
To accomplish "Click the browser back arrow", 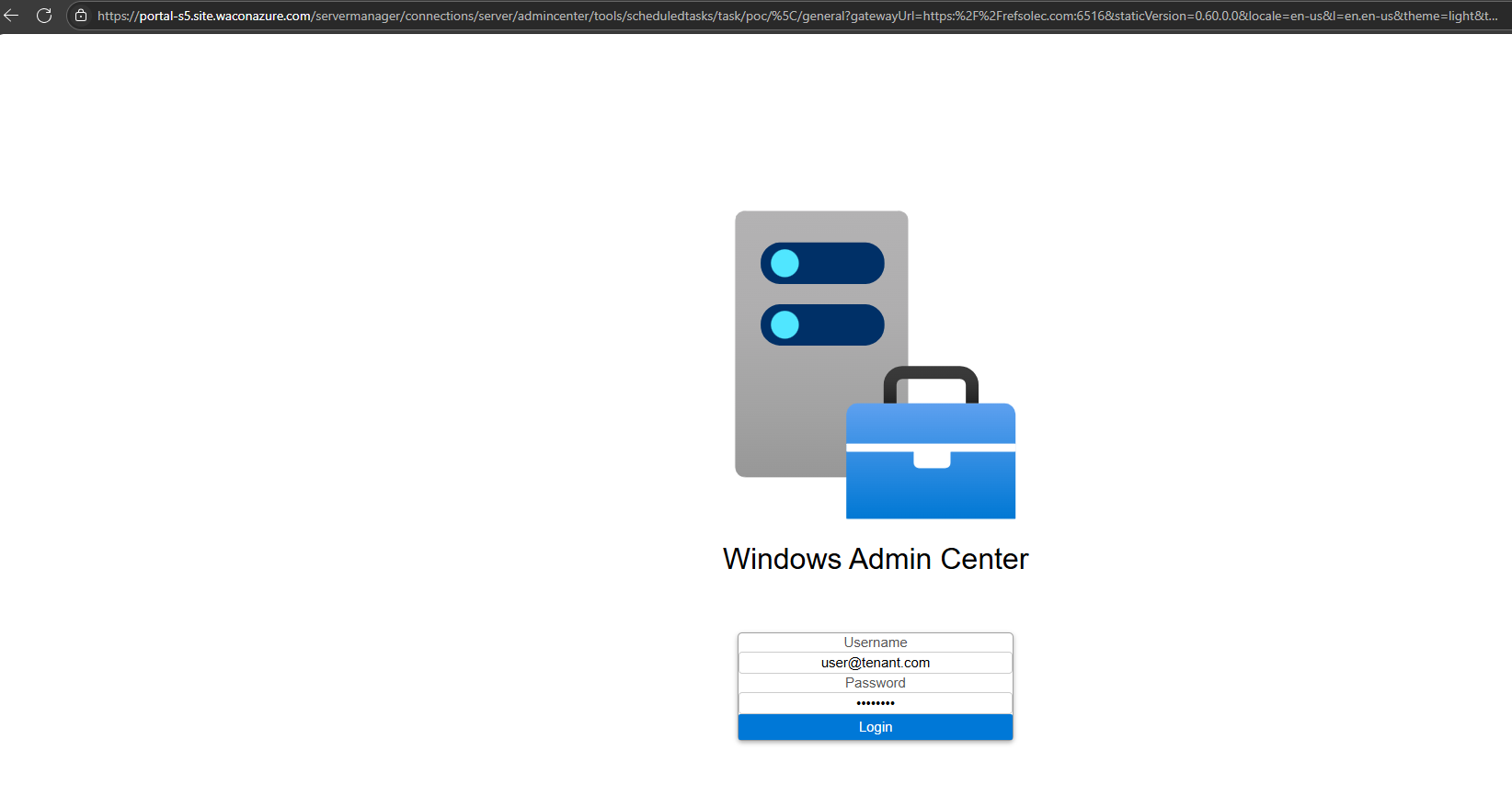I will pos(12,16).
